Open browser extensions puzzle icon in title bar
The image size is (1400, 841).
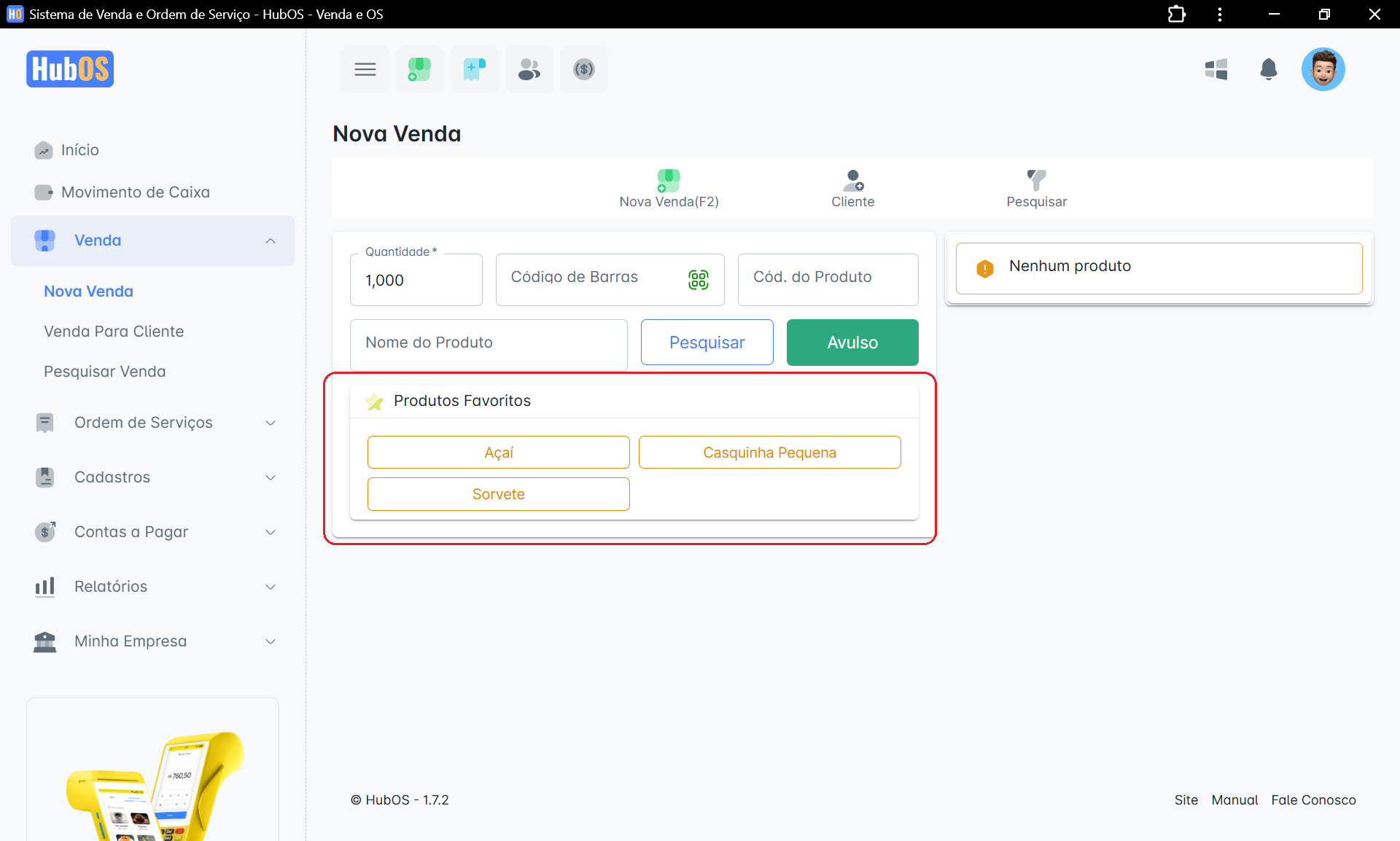pyautogui.click(x=1176, y=14)
